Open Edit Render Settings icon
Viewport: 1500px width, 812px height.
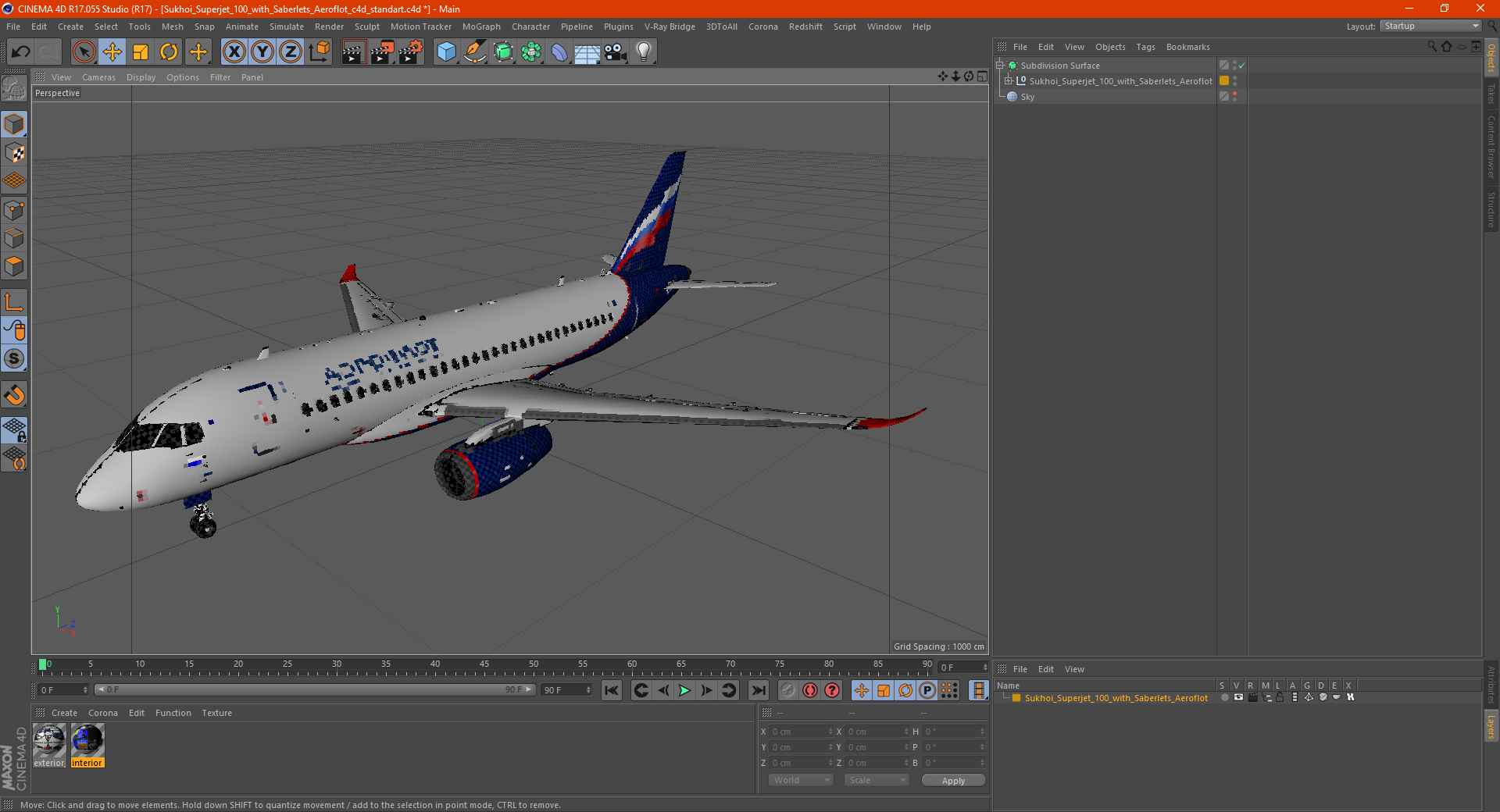411,52
